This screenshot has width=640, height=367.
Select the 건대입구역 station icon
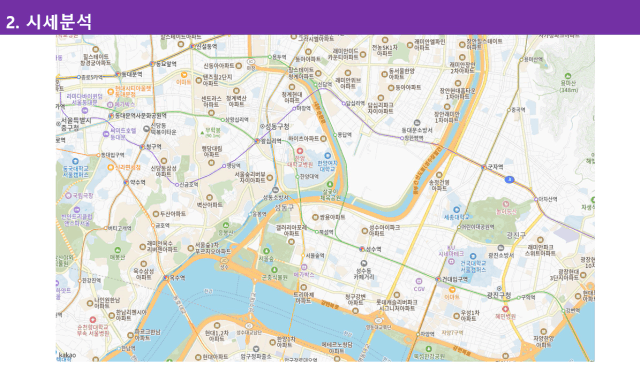[x=438, y=279]
